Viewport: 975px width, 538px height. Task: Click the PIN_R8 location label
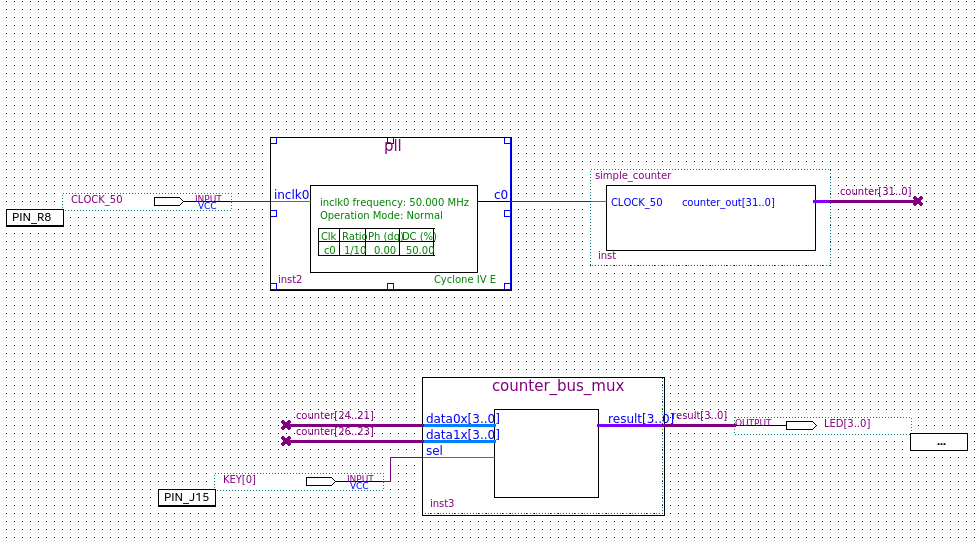35,218
